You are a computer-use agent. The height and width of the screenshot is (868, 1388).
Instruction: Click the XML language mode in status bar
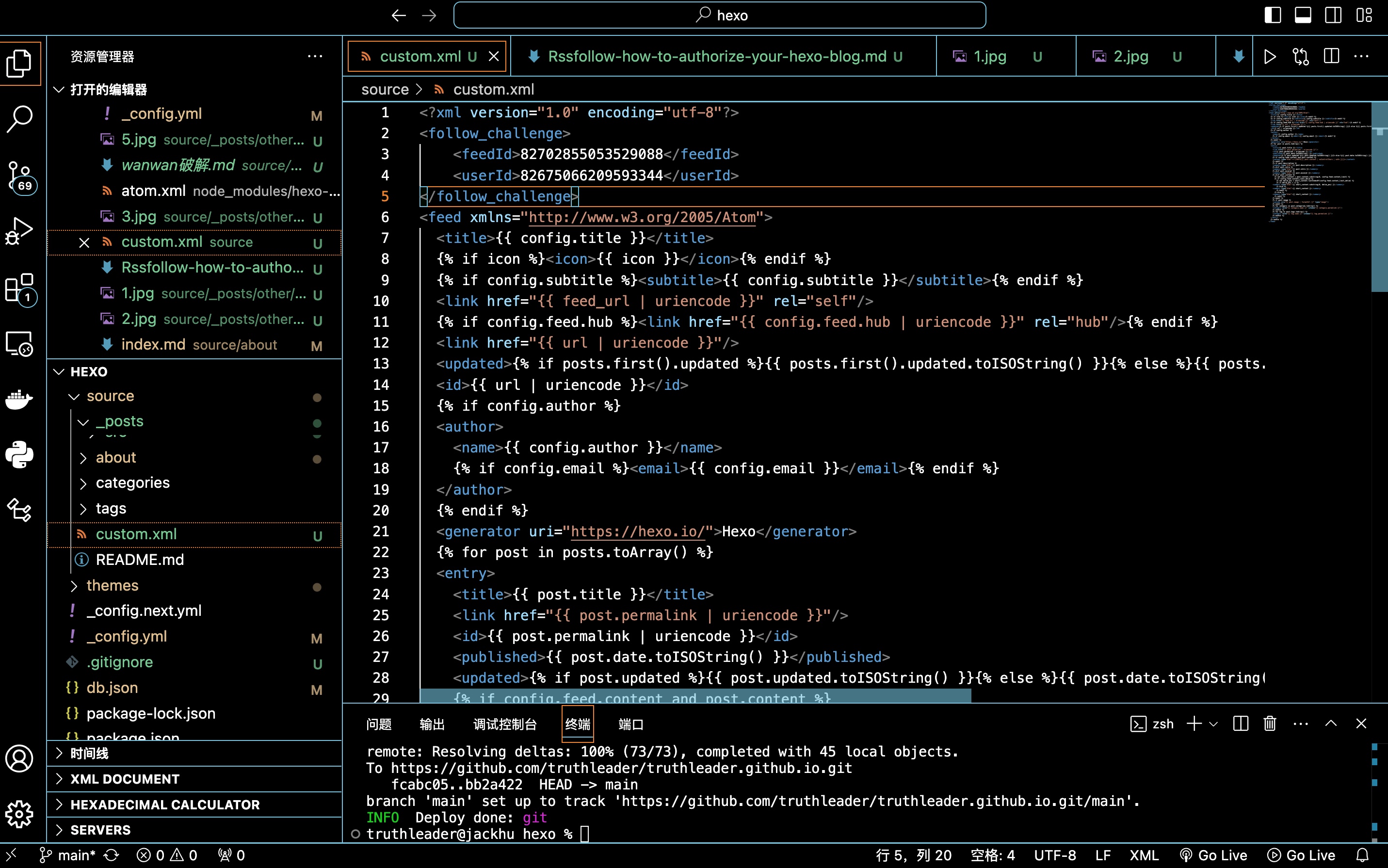[x=1144, y=855]
